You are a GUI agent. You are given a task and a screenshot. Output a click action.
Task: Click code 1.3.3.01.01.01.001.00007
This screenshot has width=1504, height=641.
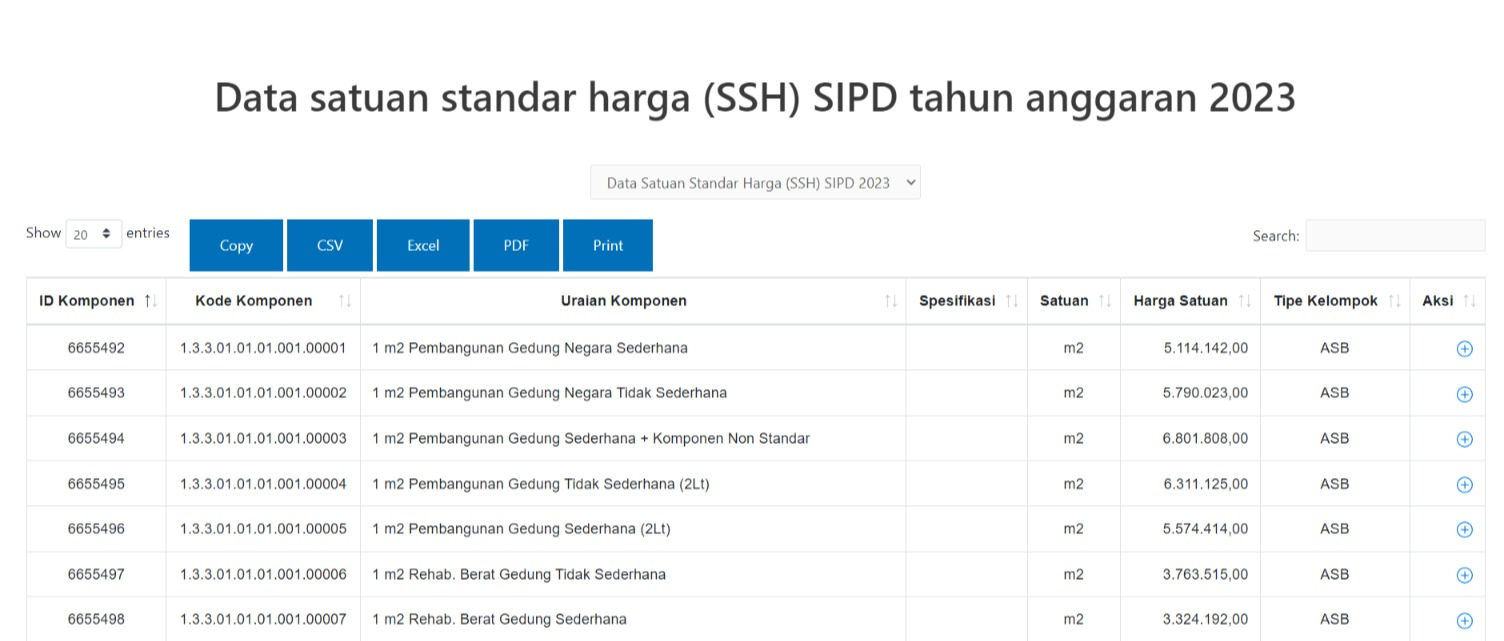click(x=263, y=619)
